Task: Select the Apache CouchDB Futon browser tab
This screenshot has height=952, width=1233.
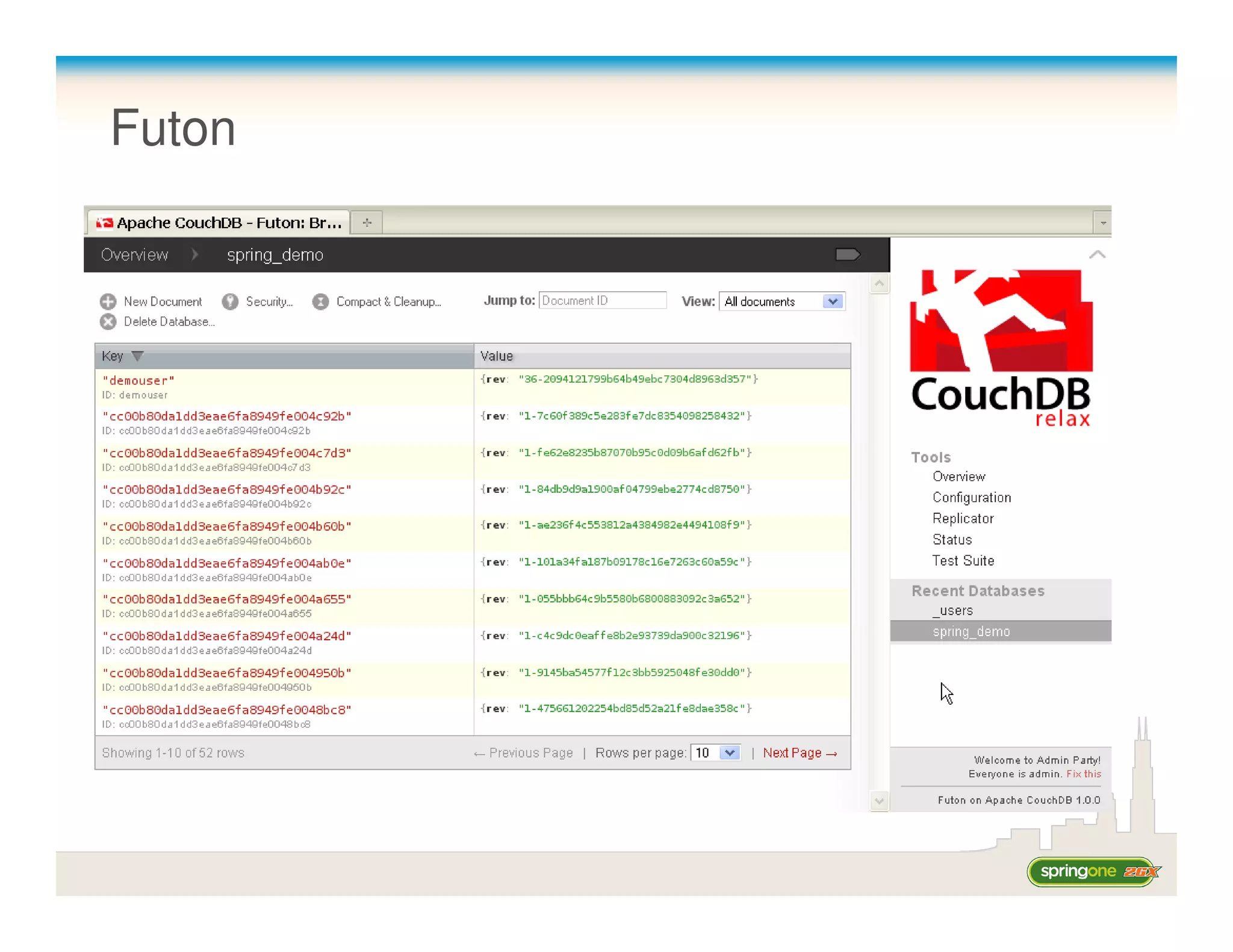Action: coord(220,223)
